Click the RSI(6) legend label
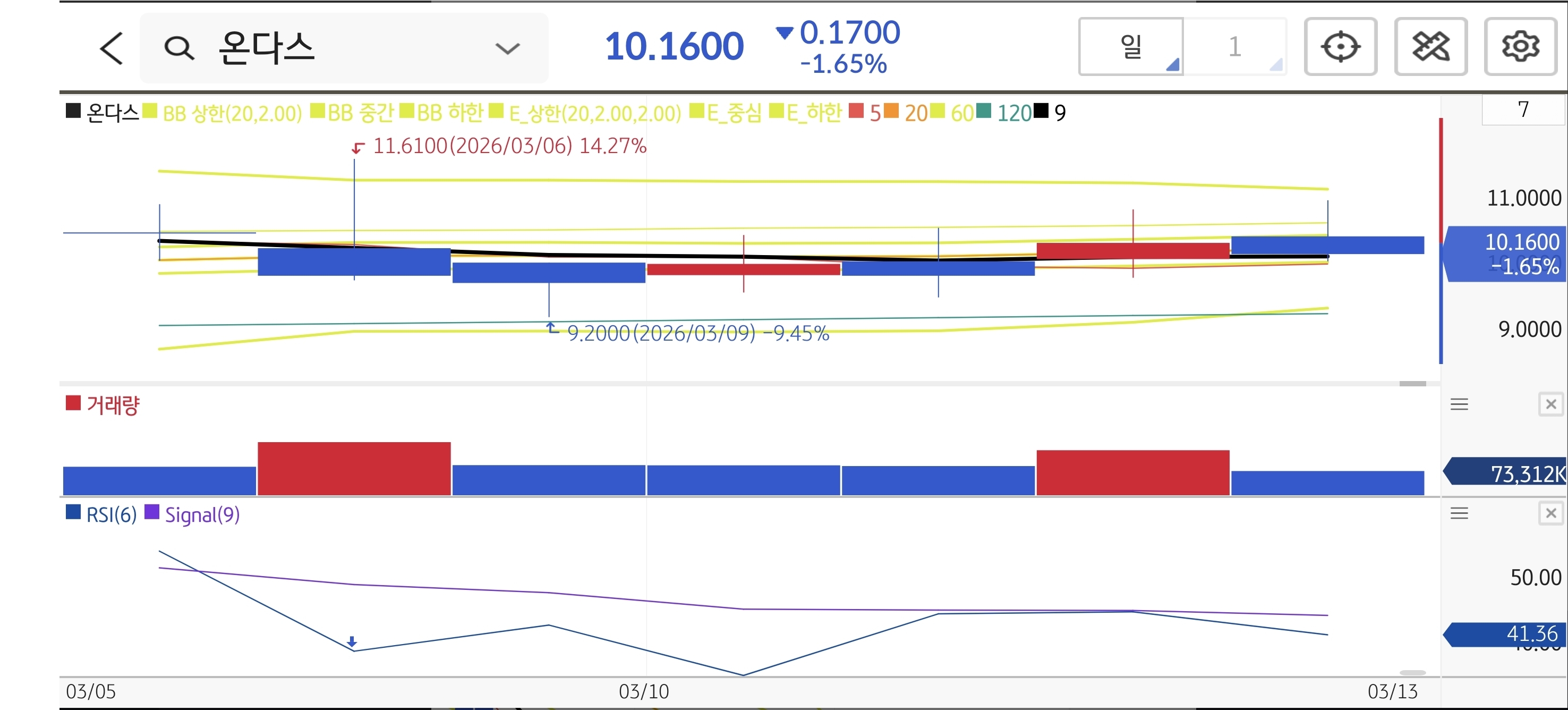 click(111, 515)
